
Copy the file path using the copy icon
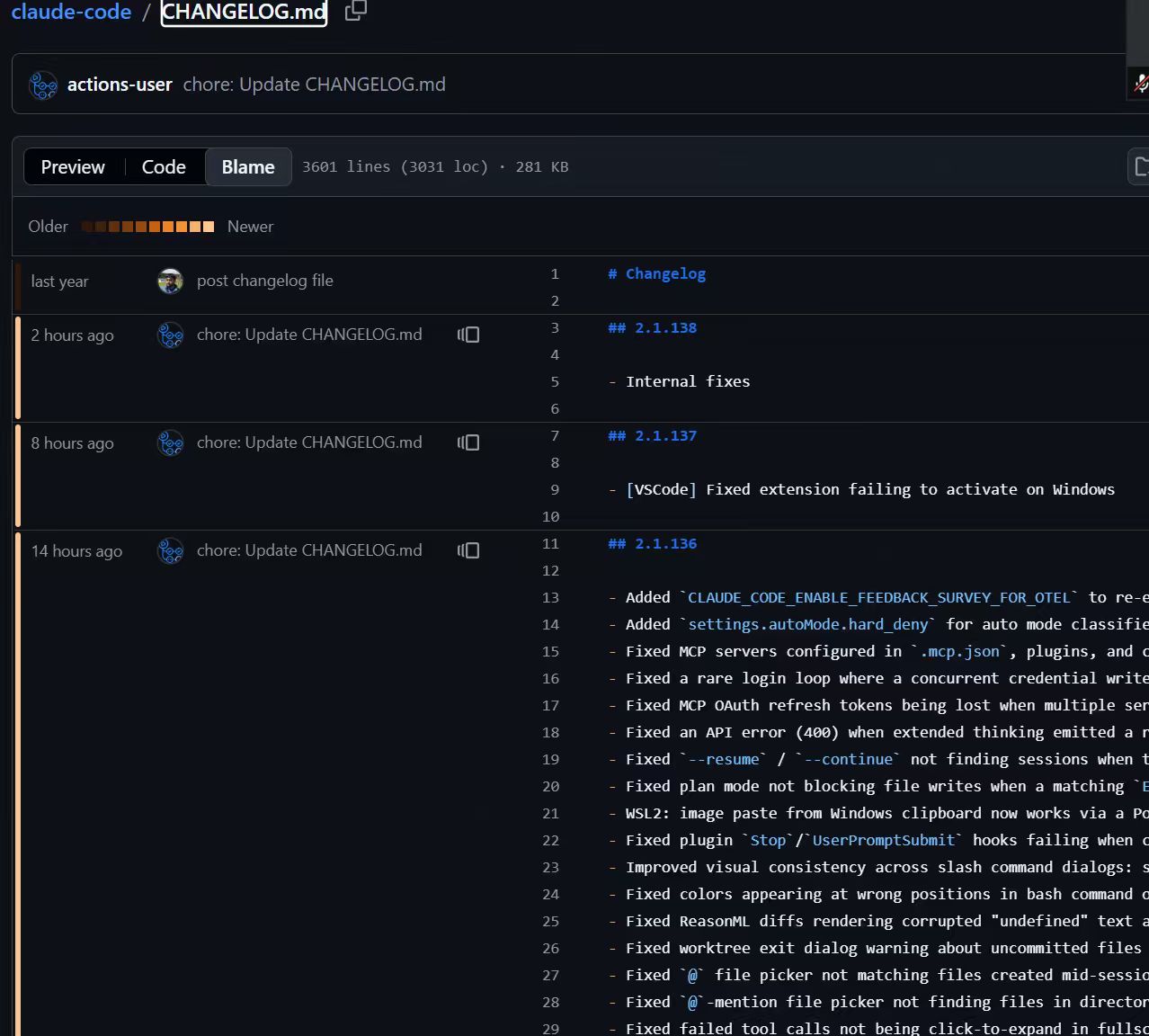356,11
